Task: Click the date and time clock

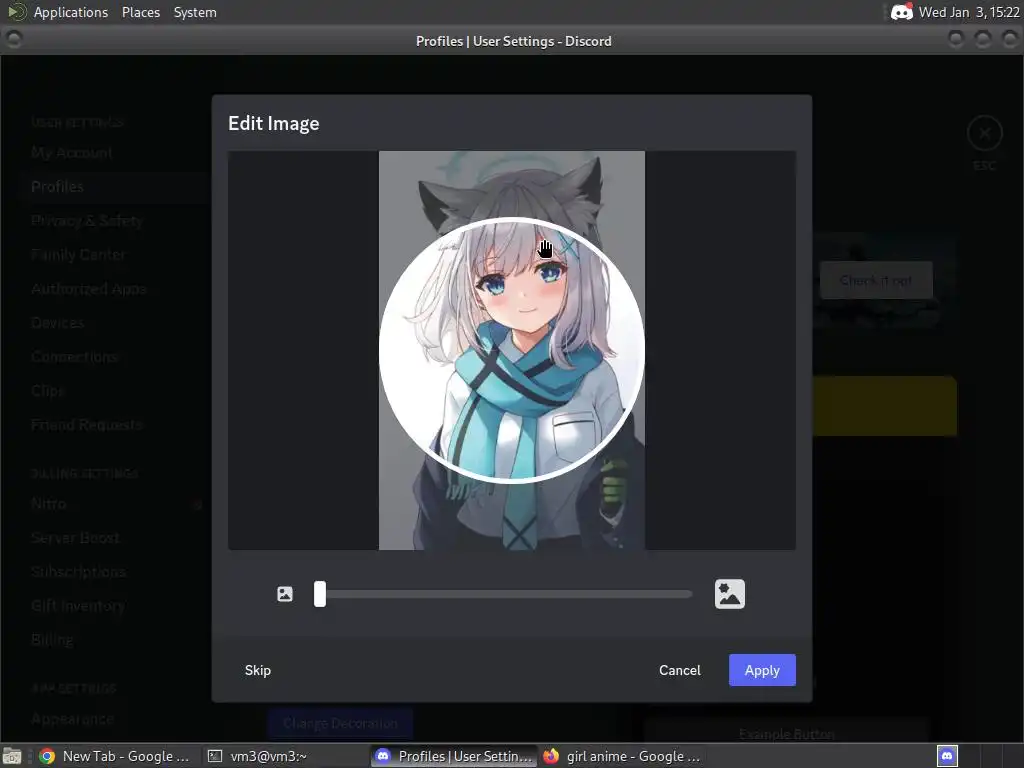Action: (969, 12)
